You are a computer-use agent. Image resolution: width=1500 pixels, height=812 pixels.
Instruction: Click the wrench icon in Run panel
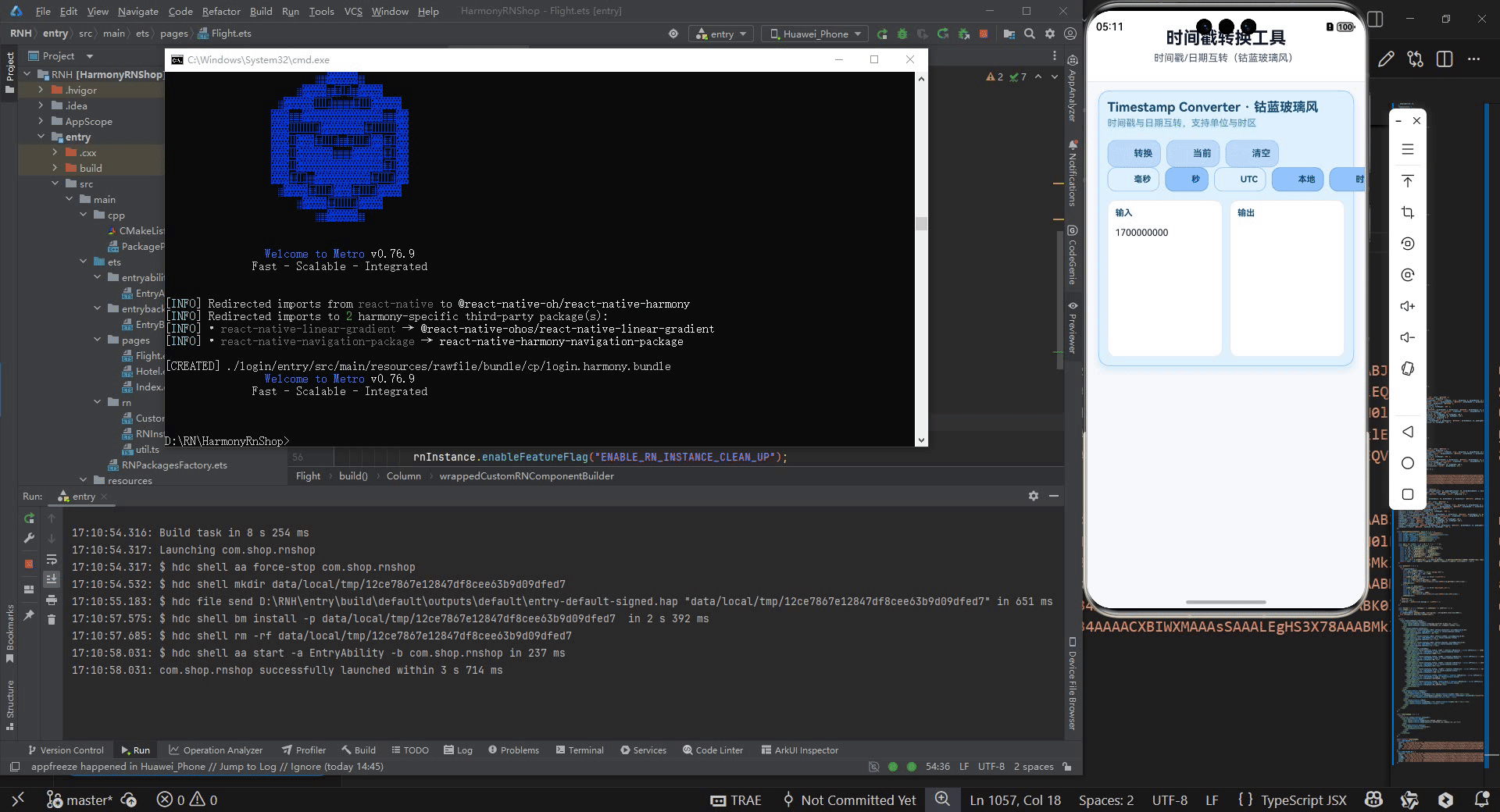click(29, 538)
